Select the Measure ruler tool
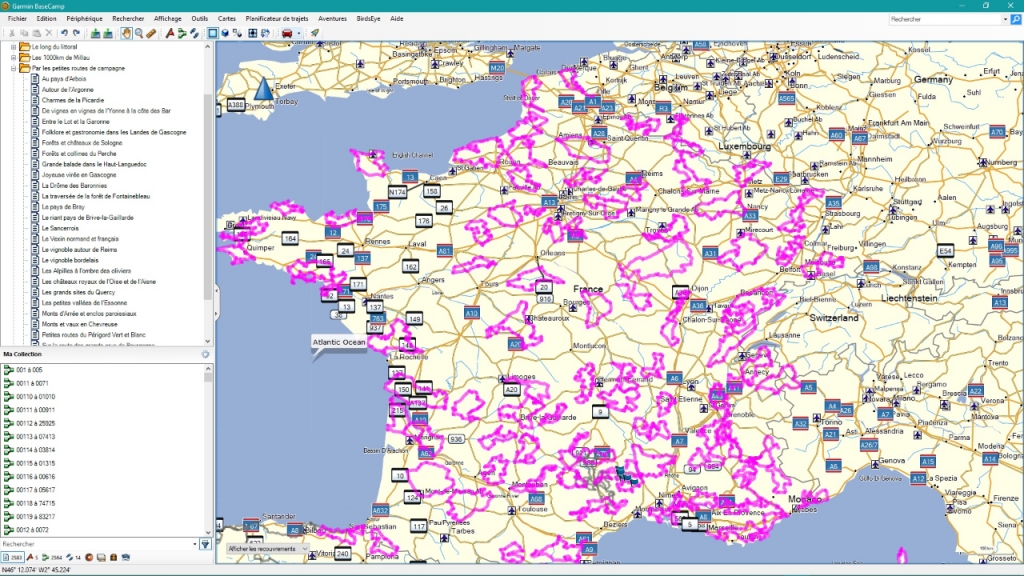The image size is (1024, 576). (151, 33)
